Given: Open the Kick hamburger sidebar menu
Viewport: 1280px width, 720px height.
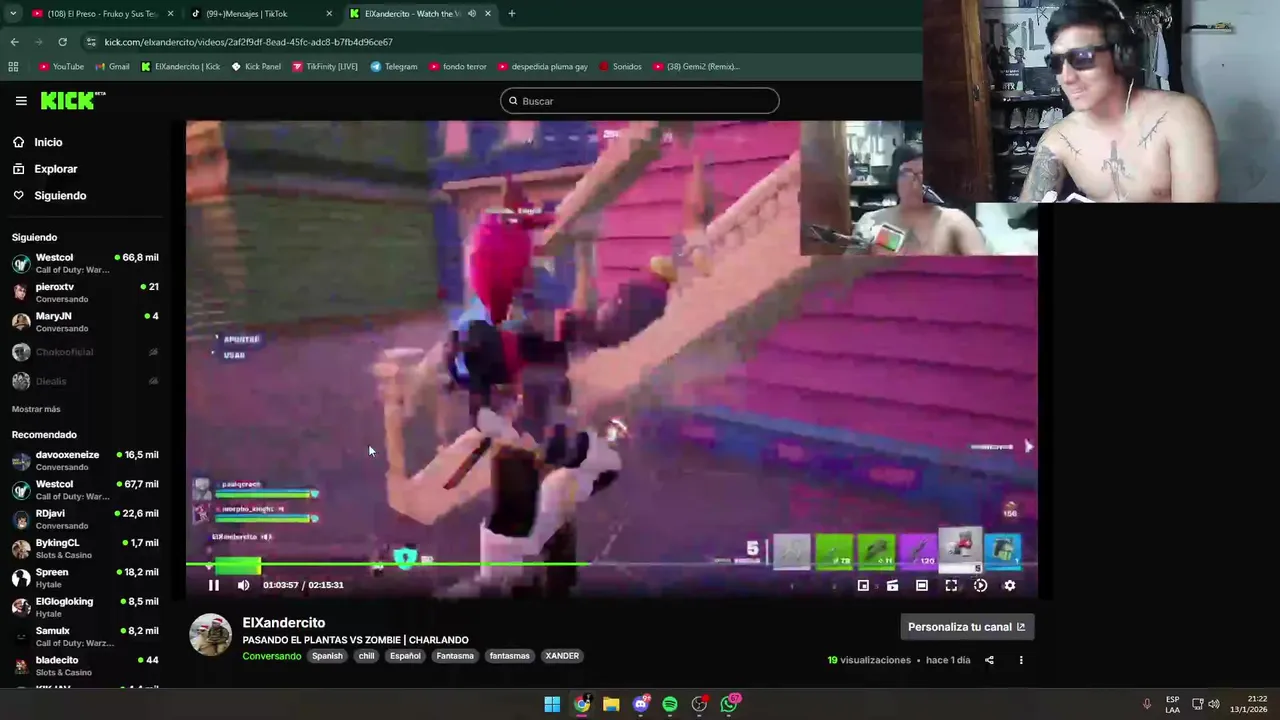Looking at the screenshot, I should point(21,101).
